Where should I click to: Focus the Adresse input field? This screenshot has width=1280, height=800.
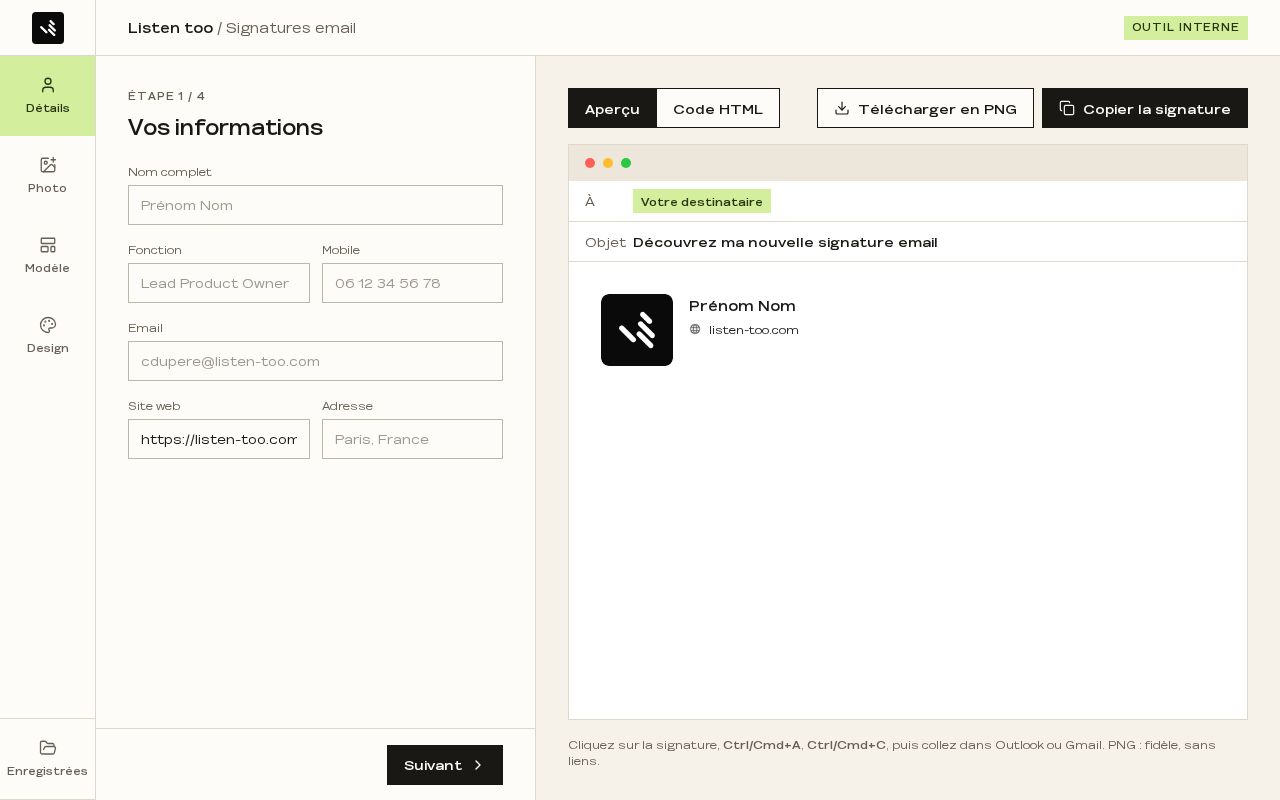click(x=412, y=439)
